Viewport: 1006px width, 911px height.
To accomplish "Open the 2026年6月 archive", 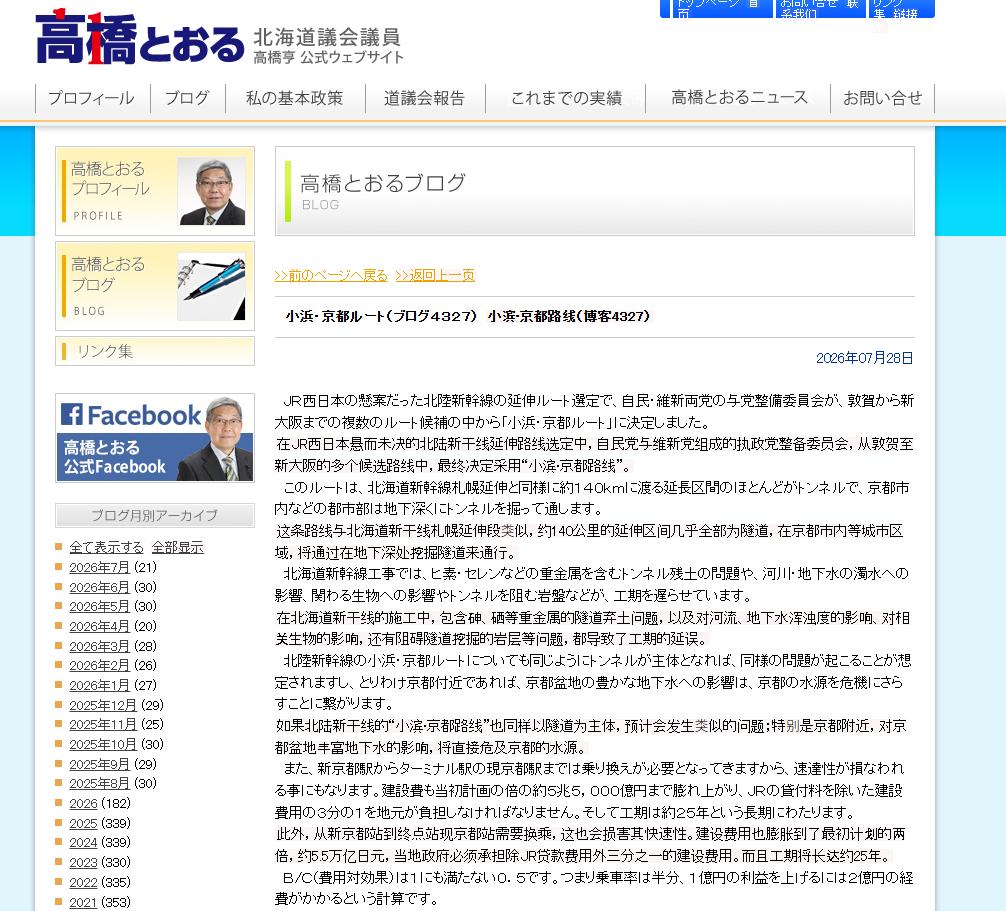I will [x=99, y=587].
